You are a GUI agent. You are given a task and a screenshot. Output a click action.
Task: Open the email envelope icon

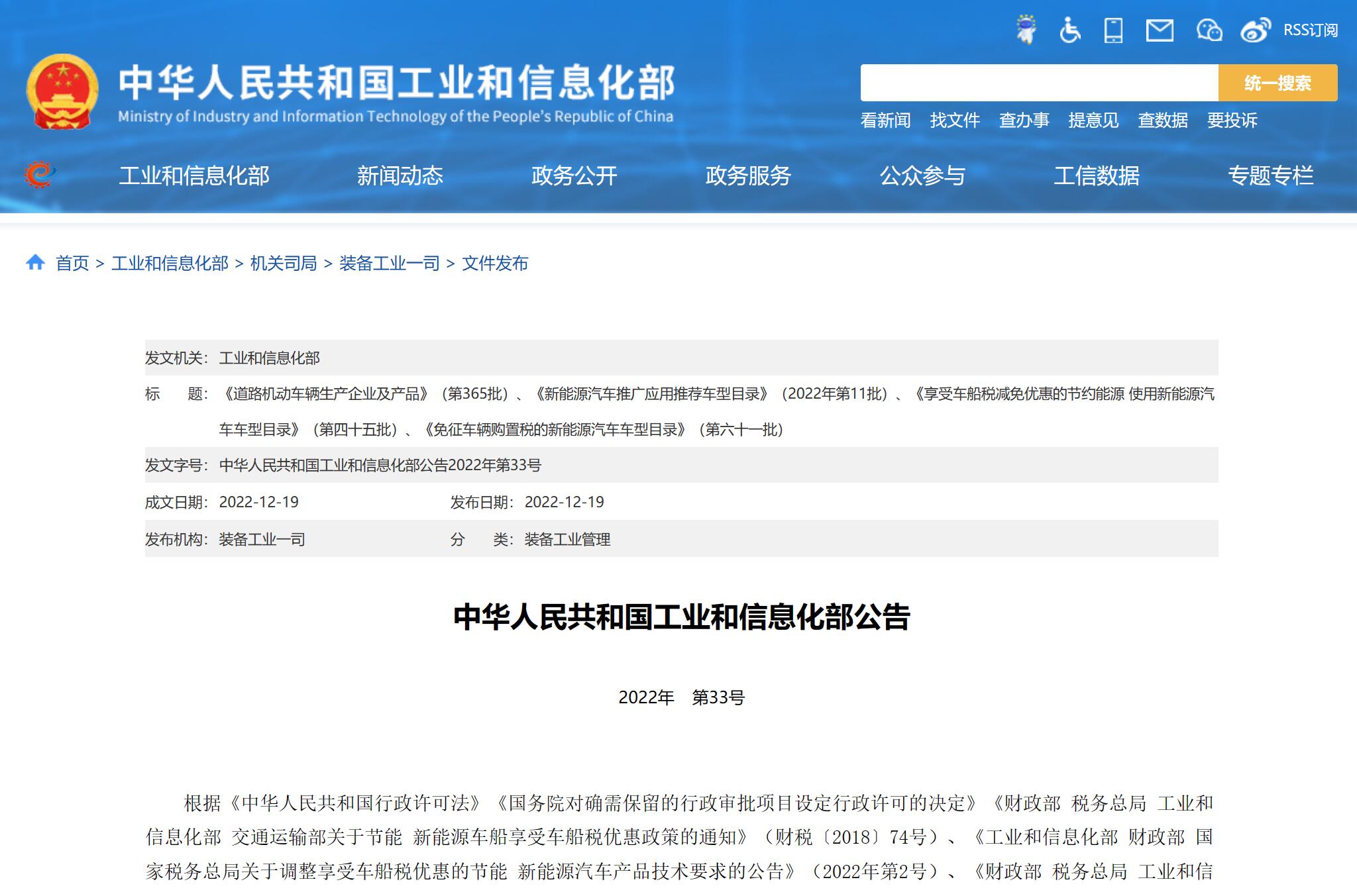1160,30
